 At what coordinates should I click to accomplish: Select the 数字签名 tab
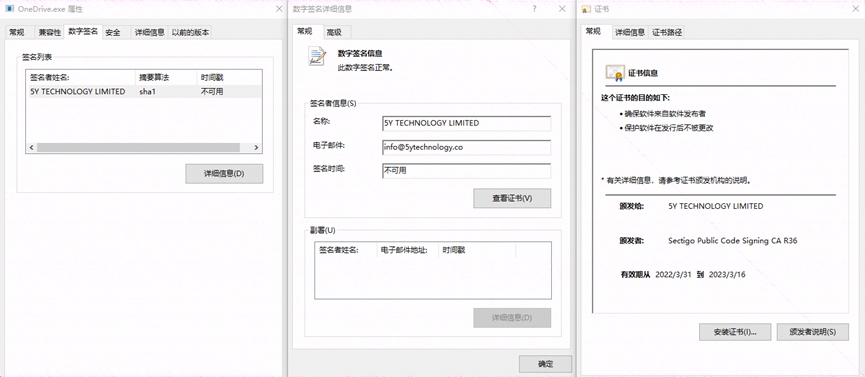(x=83, y=31)
